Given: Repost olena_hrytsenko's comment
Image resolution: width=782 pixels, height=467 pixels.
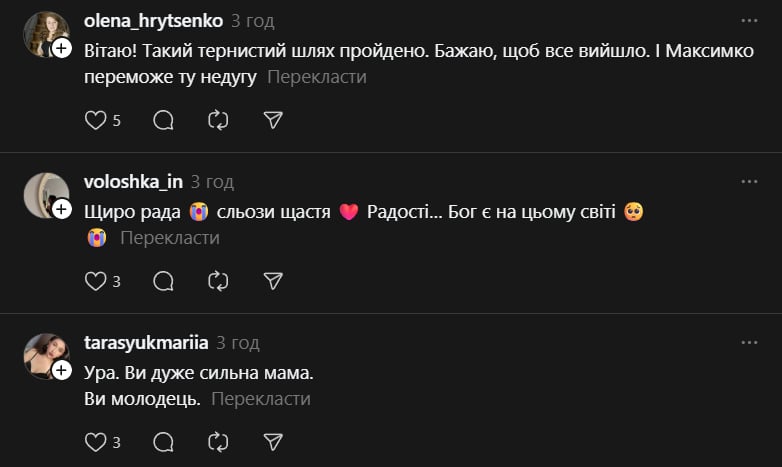Looking at the screenshot, I should coord(218,120).
